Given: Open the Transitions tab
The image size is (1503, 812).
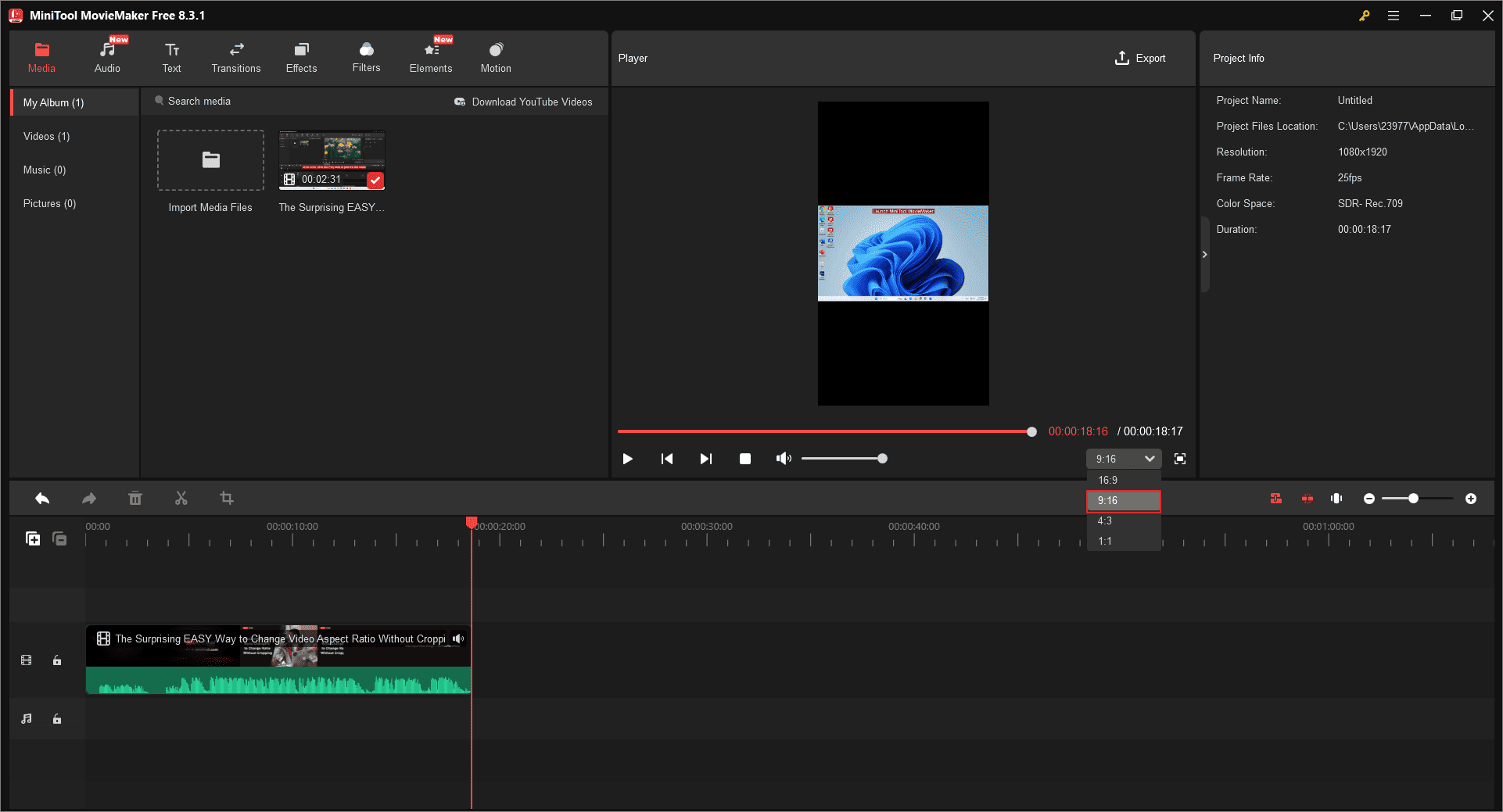Looking at the screenshot, I should 236,59.
